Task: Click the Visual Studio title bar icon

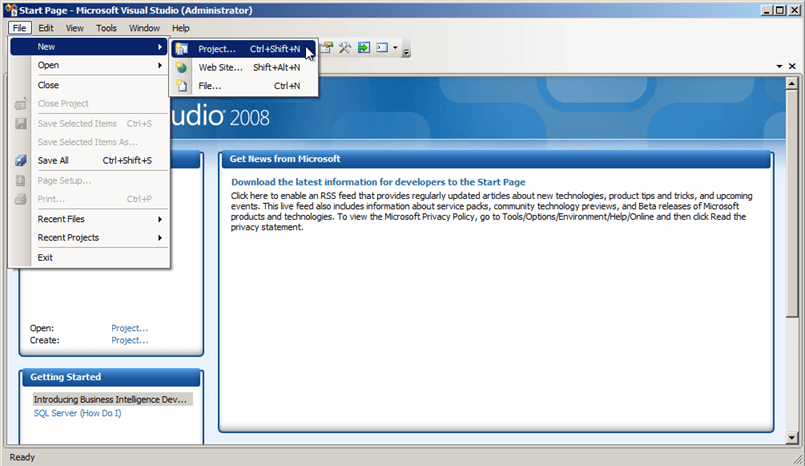Action: 10,10
